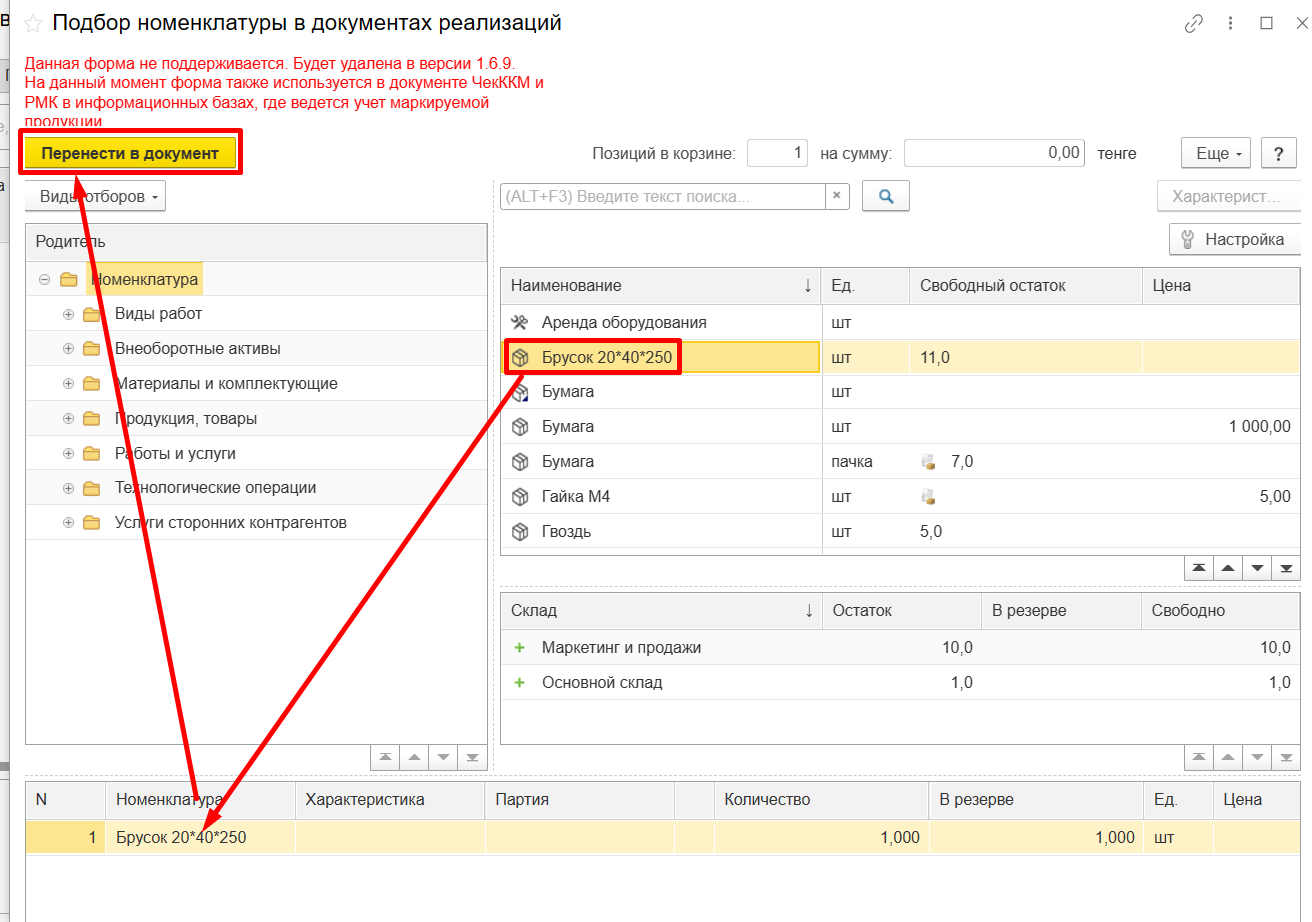Open the Настройка settings button

[1234, 240]
